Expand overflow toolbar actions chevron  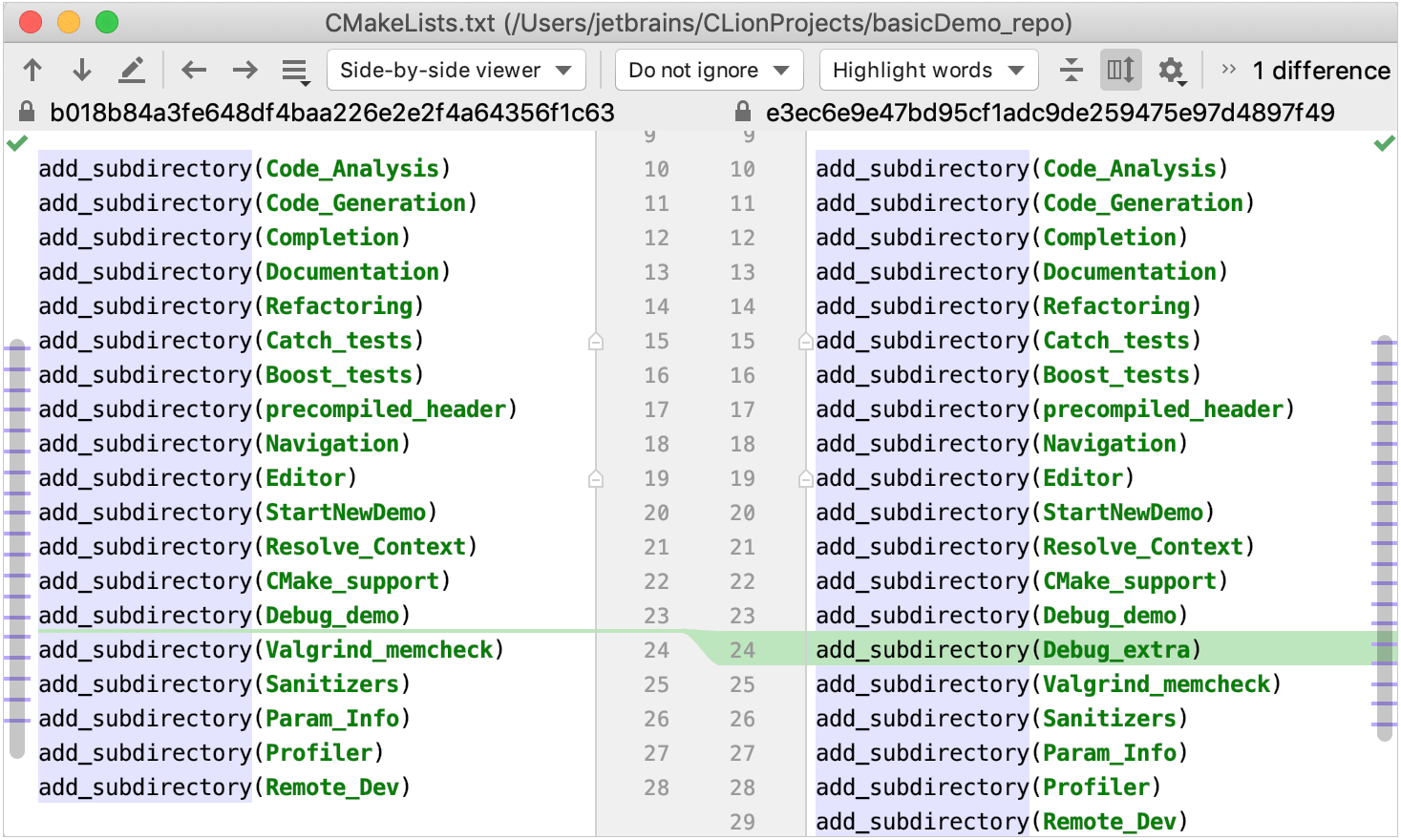click(x=1228, y=69)
